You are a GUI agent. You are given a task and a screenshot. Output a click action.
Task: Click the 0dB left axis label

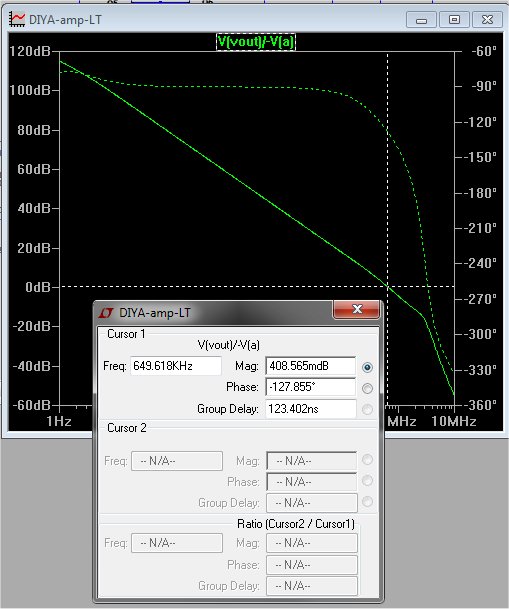[x=38, y=287]
